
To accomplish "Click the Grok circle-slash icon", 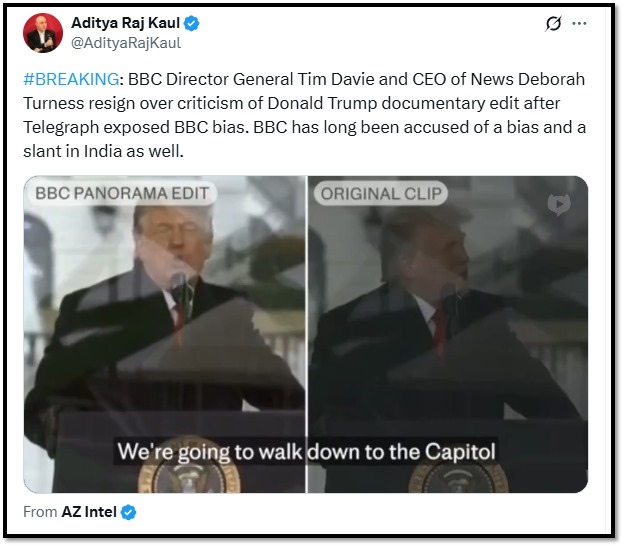I will pos(553,23).
